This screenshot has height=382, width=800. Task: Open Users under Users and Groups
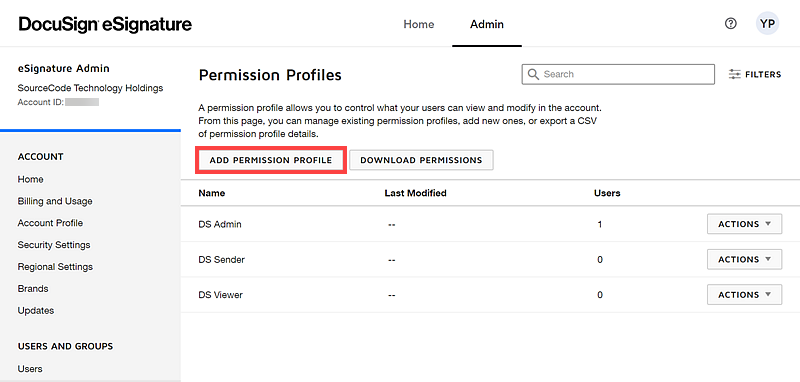click(30, 369)
